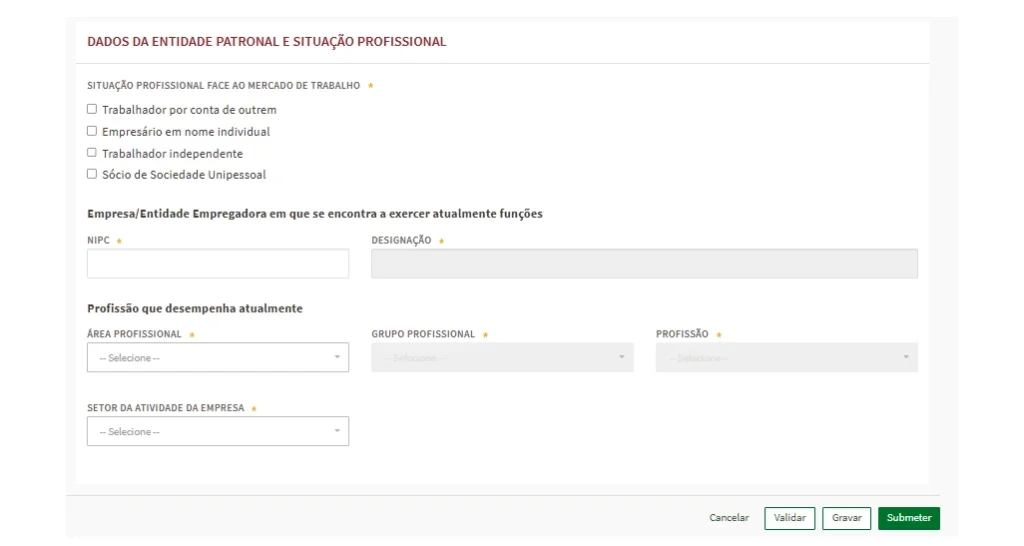The image size is (1024, 546).
Task: Click the asterisk beside Grupo Profissional label
Action: (x=485, y=335)
